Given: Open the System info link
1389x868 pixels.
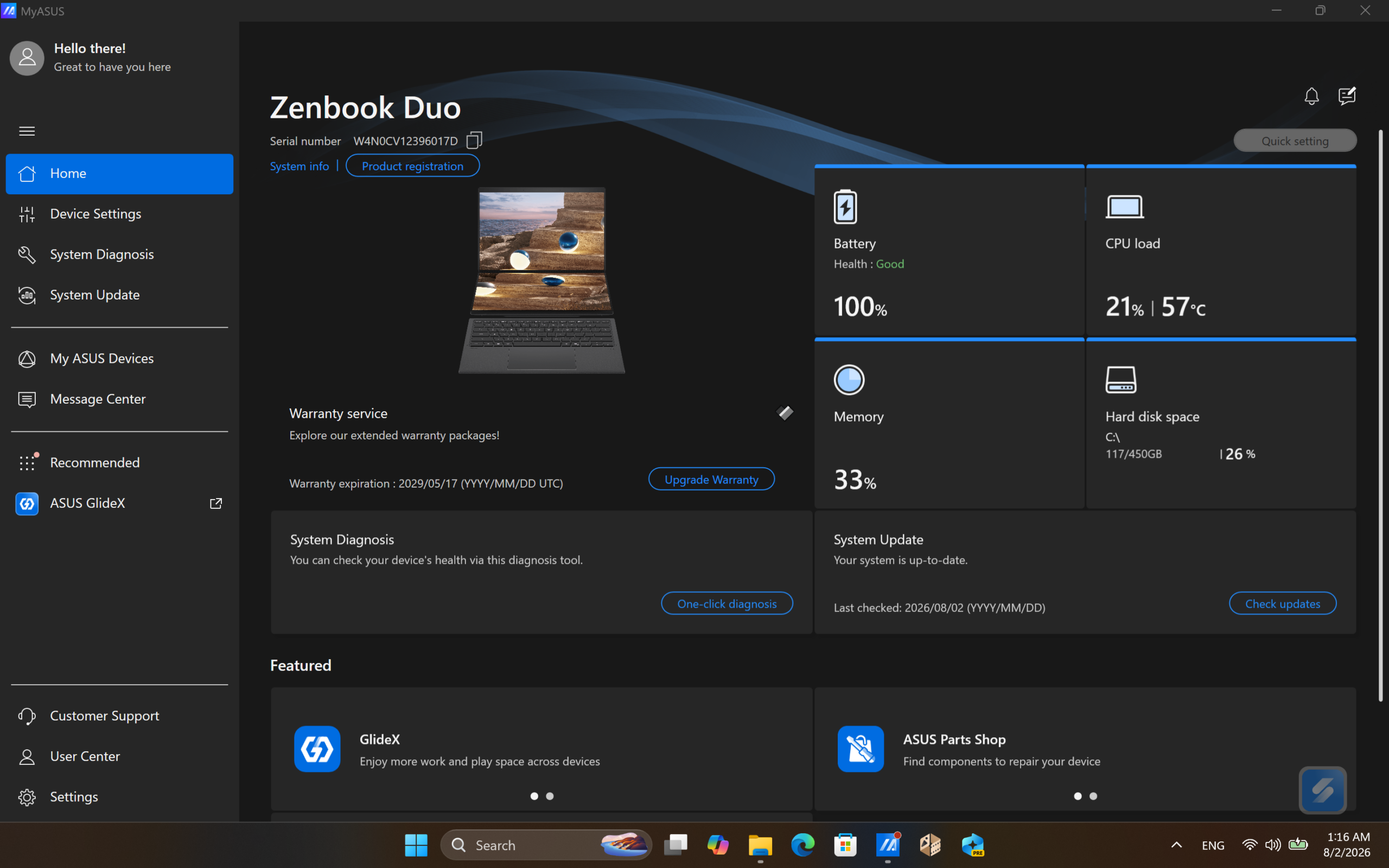Looking at the screenshot, I should [x=299, y=166].
